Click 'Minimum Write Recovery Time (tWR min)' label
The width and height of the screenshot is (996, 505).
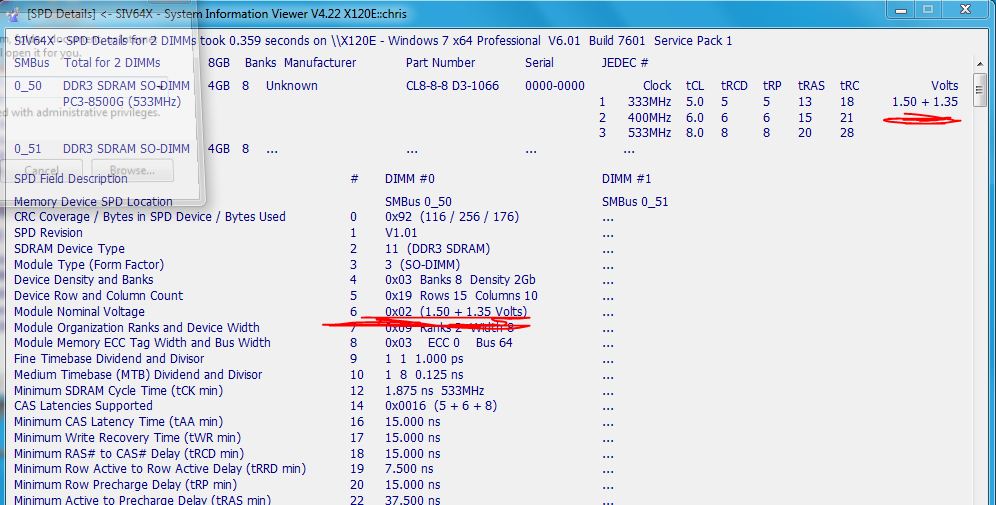click(127, 438)
